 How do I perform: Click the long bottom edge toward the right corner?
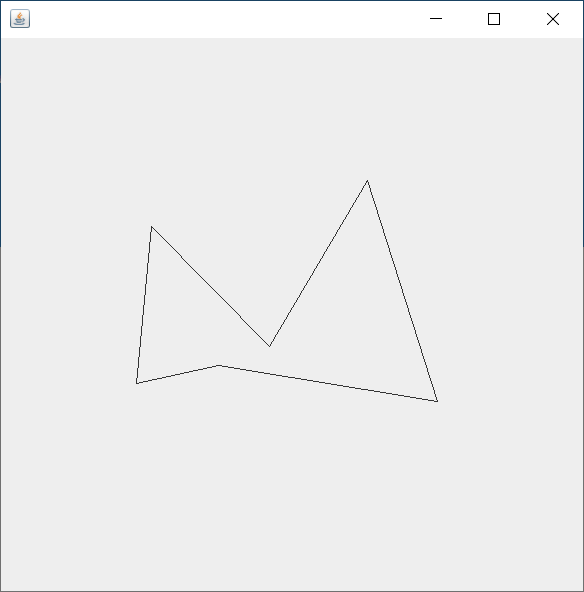[x=328, y=383]
